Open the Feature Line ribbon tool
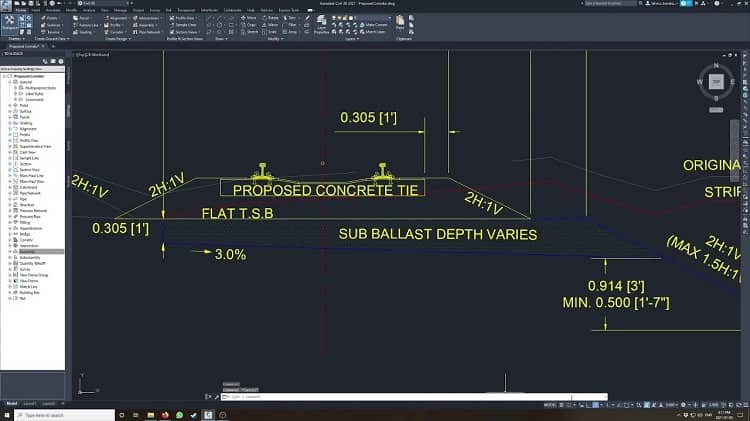This screenshot has height=421, width=750. click(x=87, y=25)
